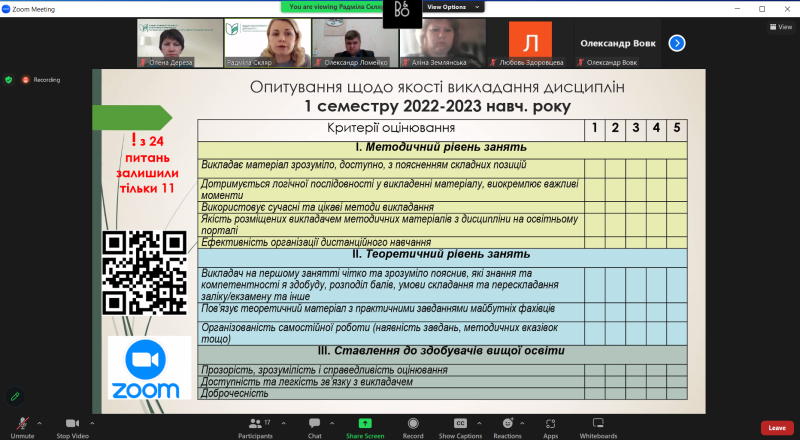The height and width of the screenshot is (440, 800).
Task: Click the Zoom logo on the slide
Action: tap(149, 368)
